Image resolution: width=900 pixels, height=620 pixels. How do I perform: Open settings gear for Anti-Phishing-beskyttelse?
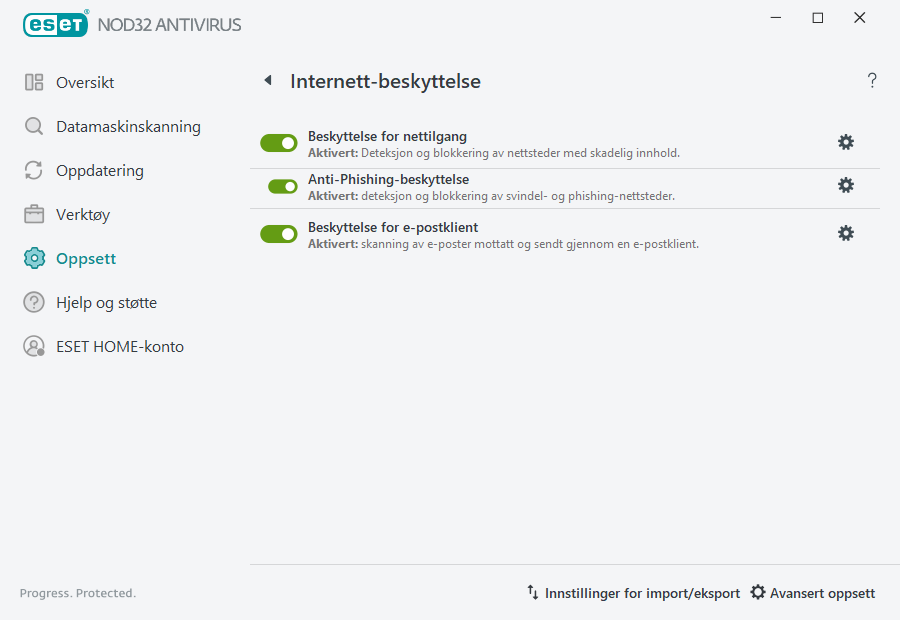(846, 185)
